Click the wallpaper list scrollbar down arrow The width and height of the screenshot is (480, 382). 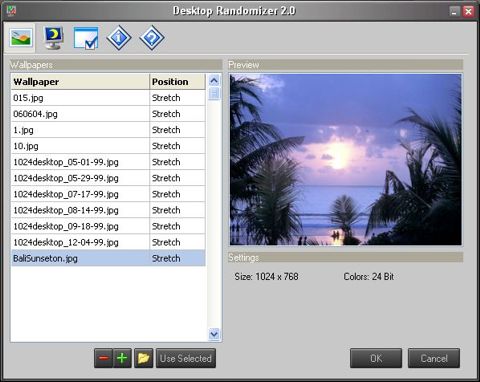[x=214, y=334]
